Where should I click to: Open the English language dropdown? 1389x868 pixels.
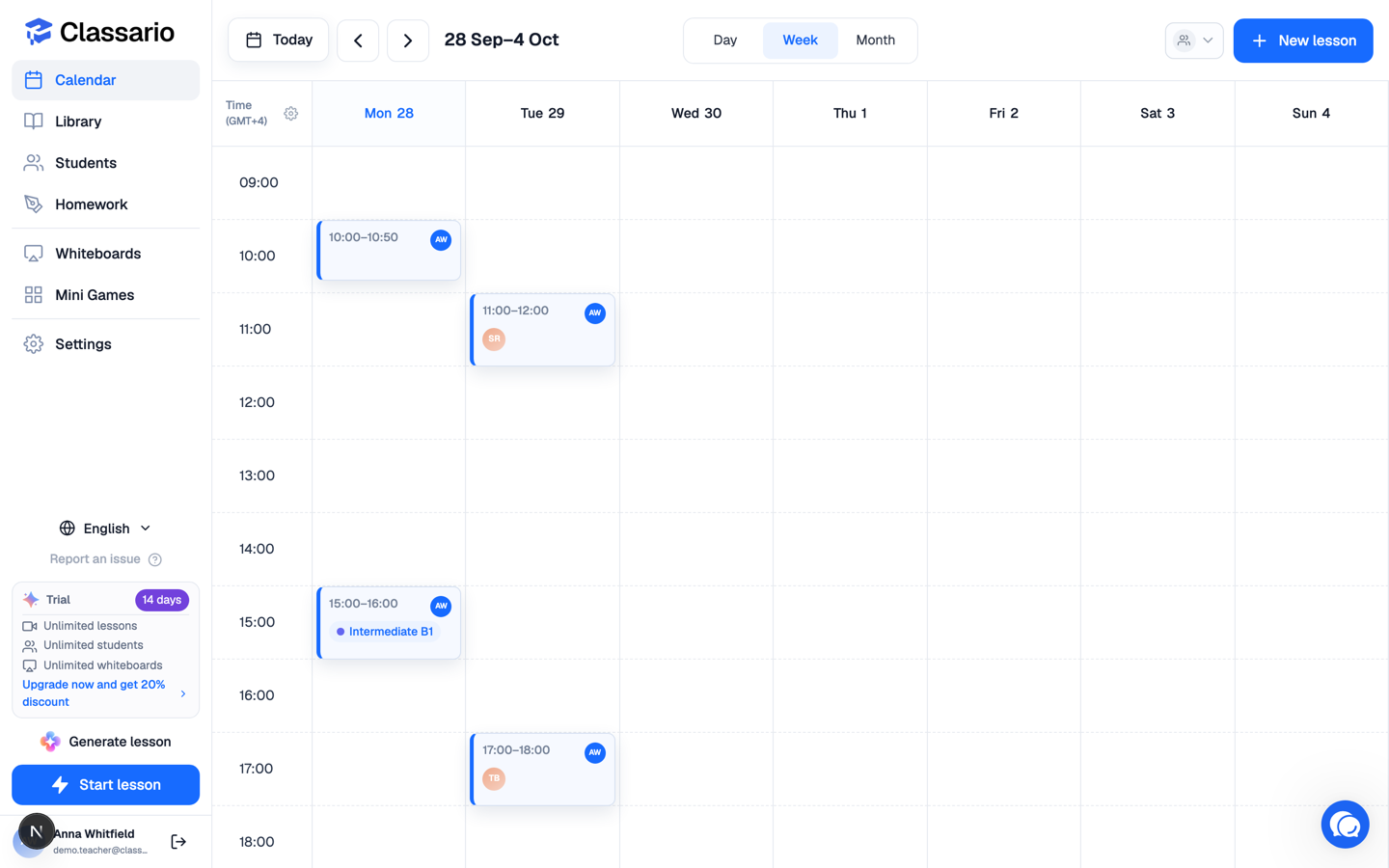pyautogui.click(x=105, y=529)
